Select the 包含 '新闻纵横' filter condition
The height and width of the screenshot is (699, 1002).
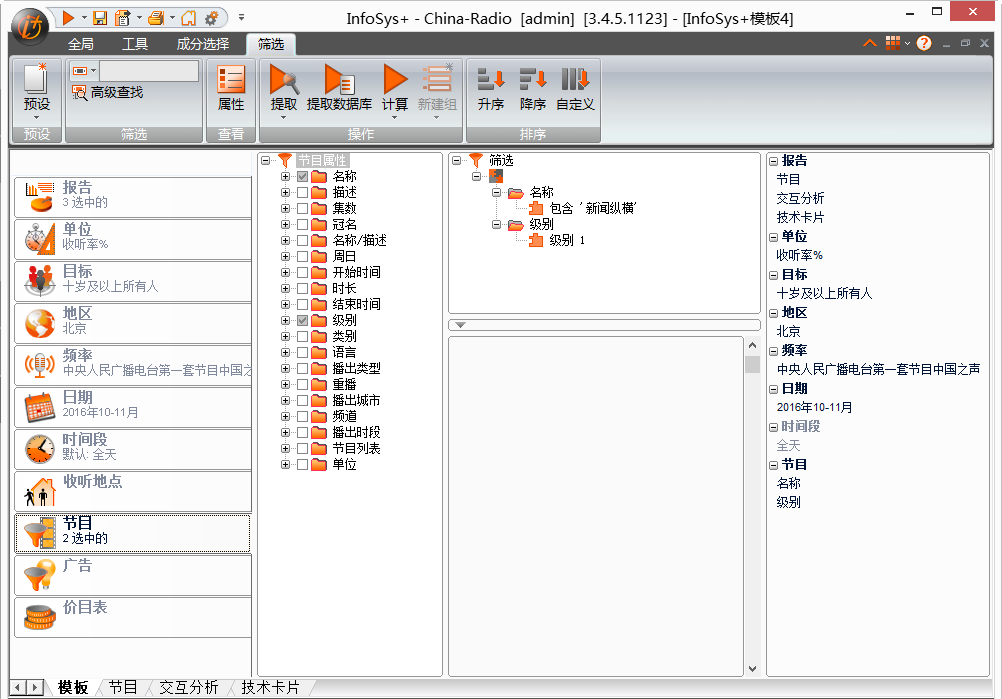pos(592,208)
